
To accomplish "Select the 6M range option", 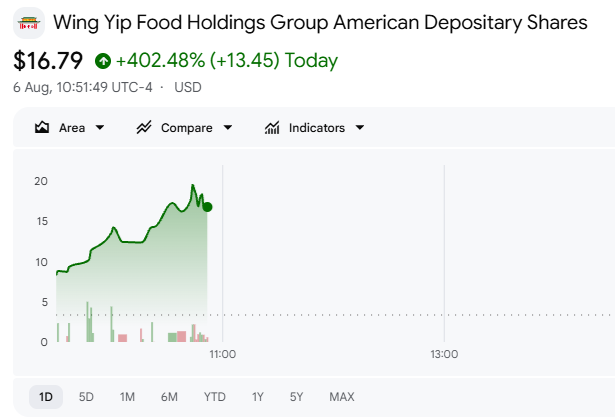I will (x=169, y=397).
